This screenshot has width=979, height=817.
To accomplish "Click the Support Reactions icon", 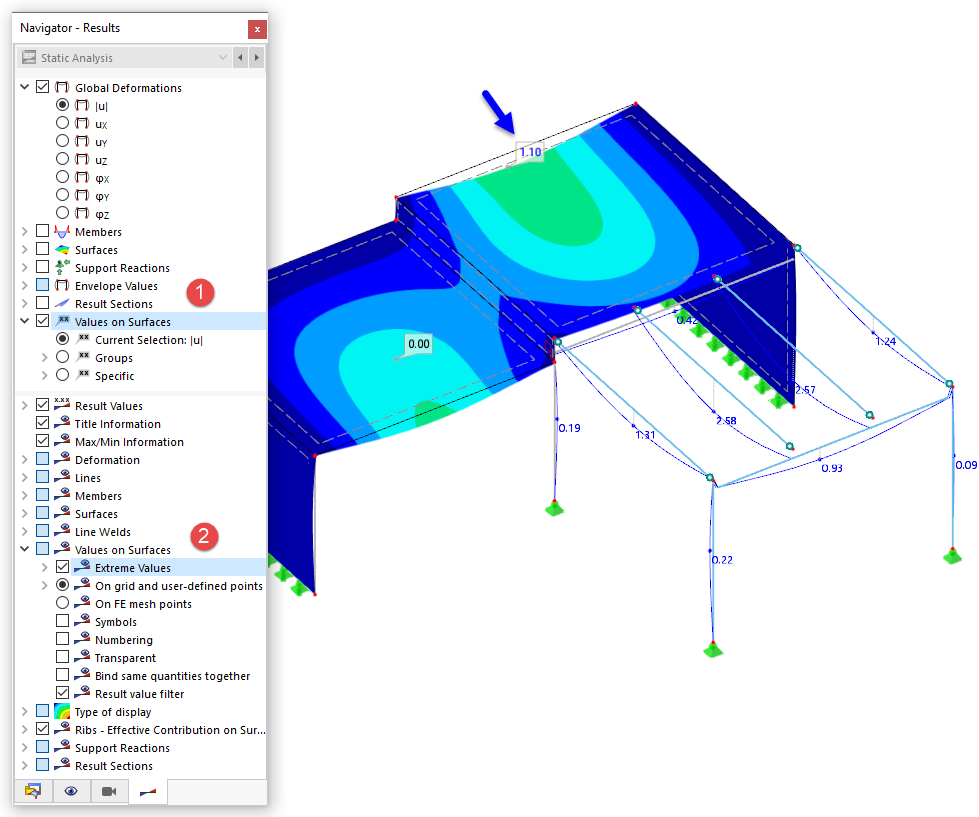I will coord(62,268).
